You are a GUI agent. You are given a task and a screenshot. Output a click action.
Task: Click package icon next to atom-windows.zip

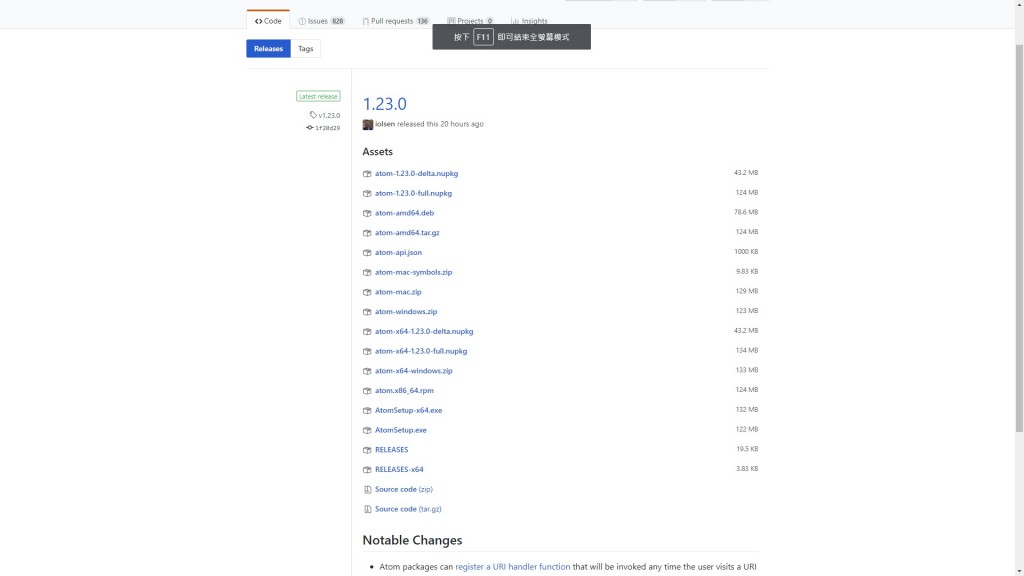[x=367, y=312]
